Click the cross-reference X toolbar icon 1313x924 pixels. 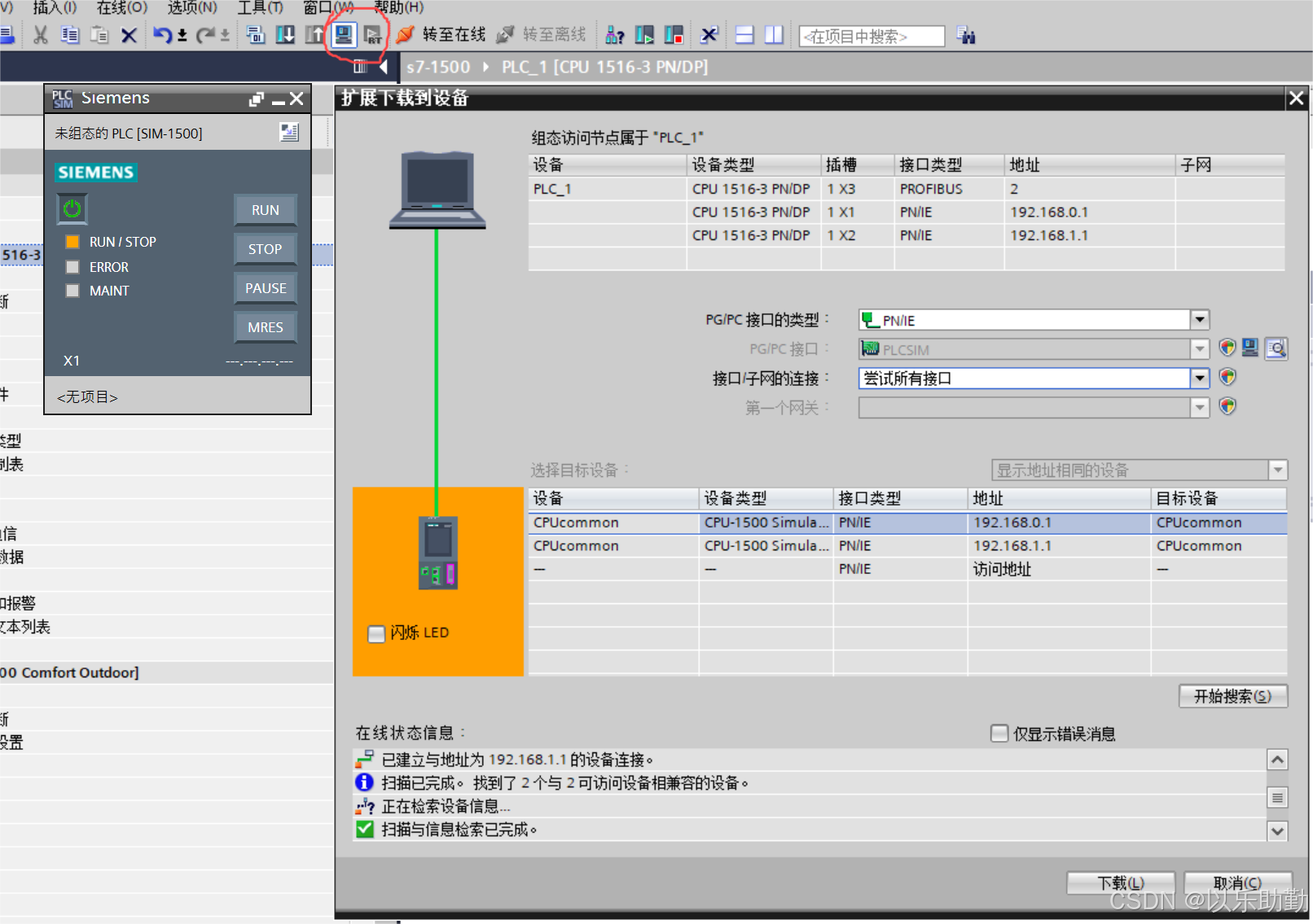(x=709, y=35)
